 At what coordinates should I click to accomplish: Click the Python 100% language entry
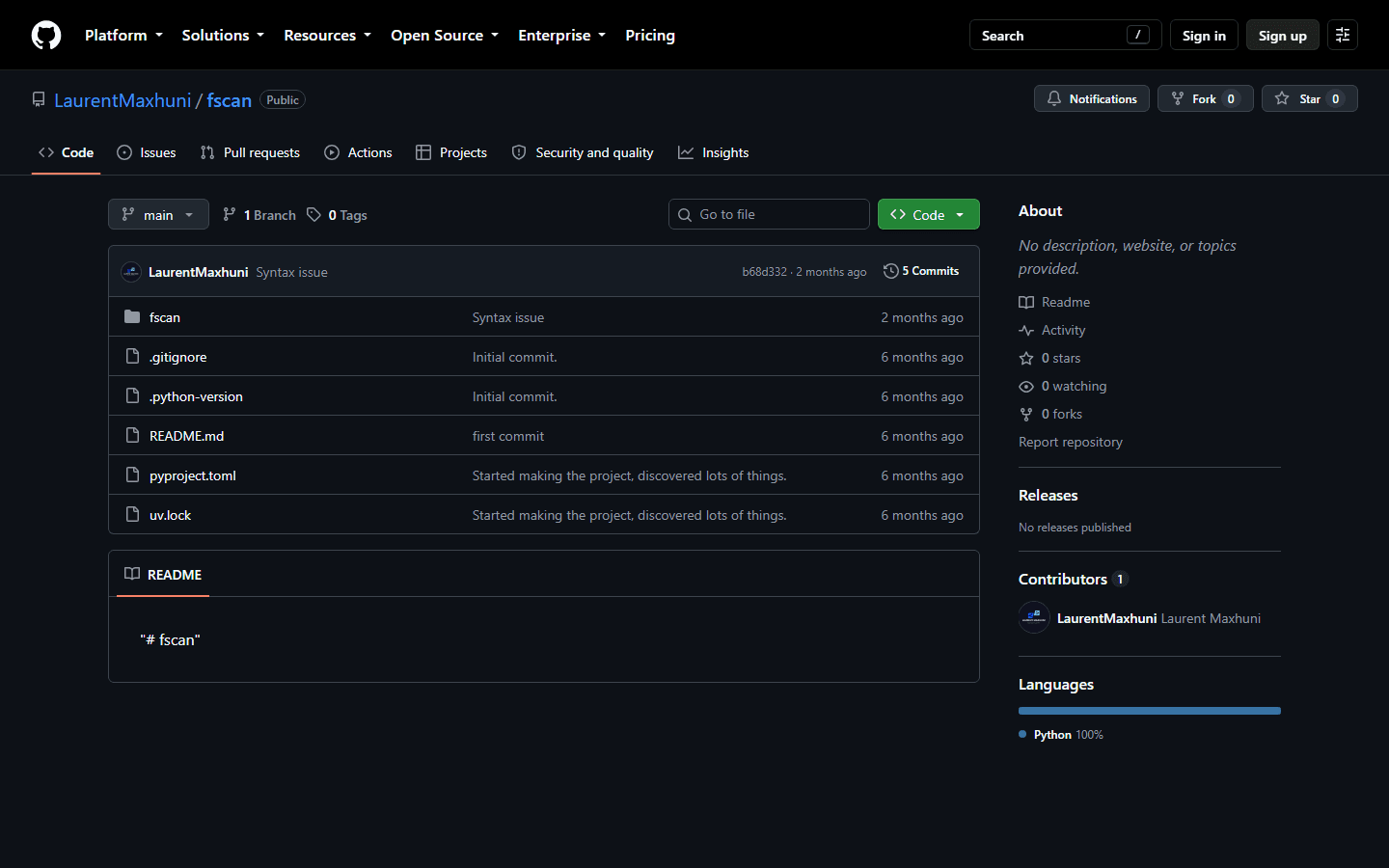point(1061,734)
